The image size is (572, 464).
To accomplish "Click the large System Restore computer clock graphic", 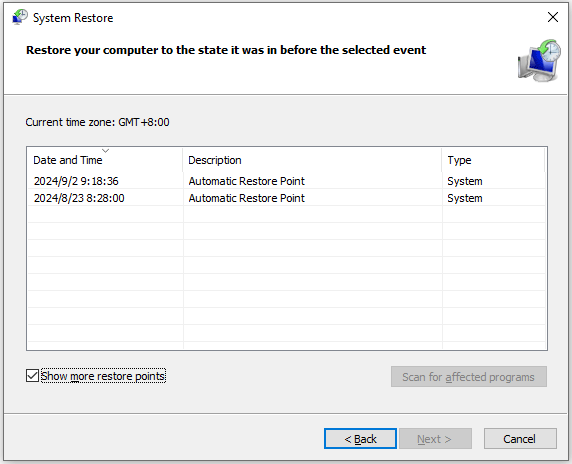I will click(x=539, y=60).
